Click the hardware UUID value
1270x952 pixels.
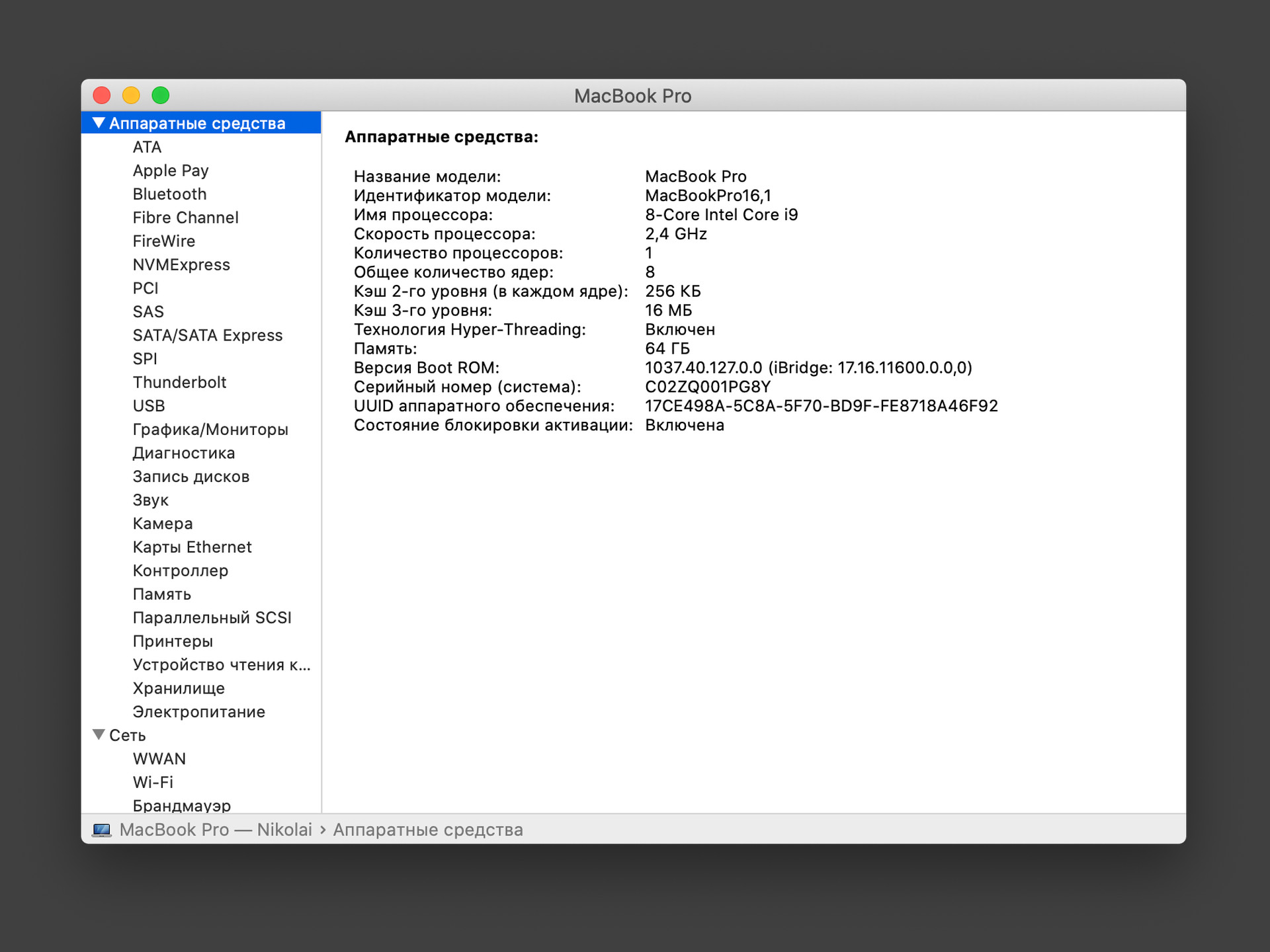822,406
